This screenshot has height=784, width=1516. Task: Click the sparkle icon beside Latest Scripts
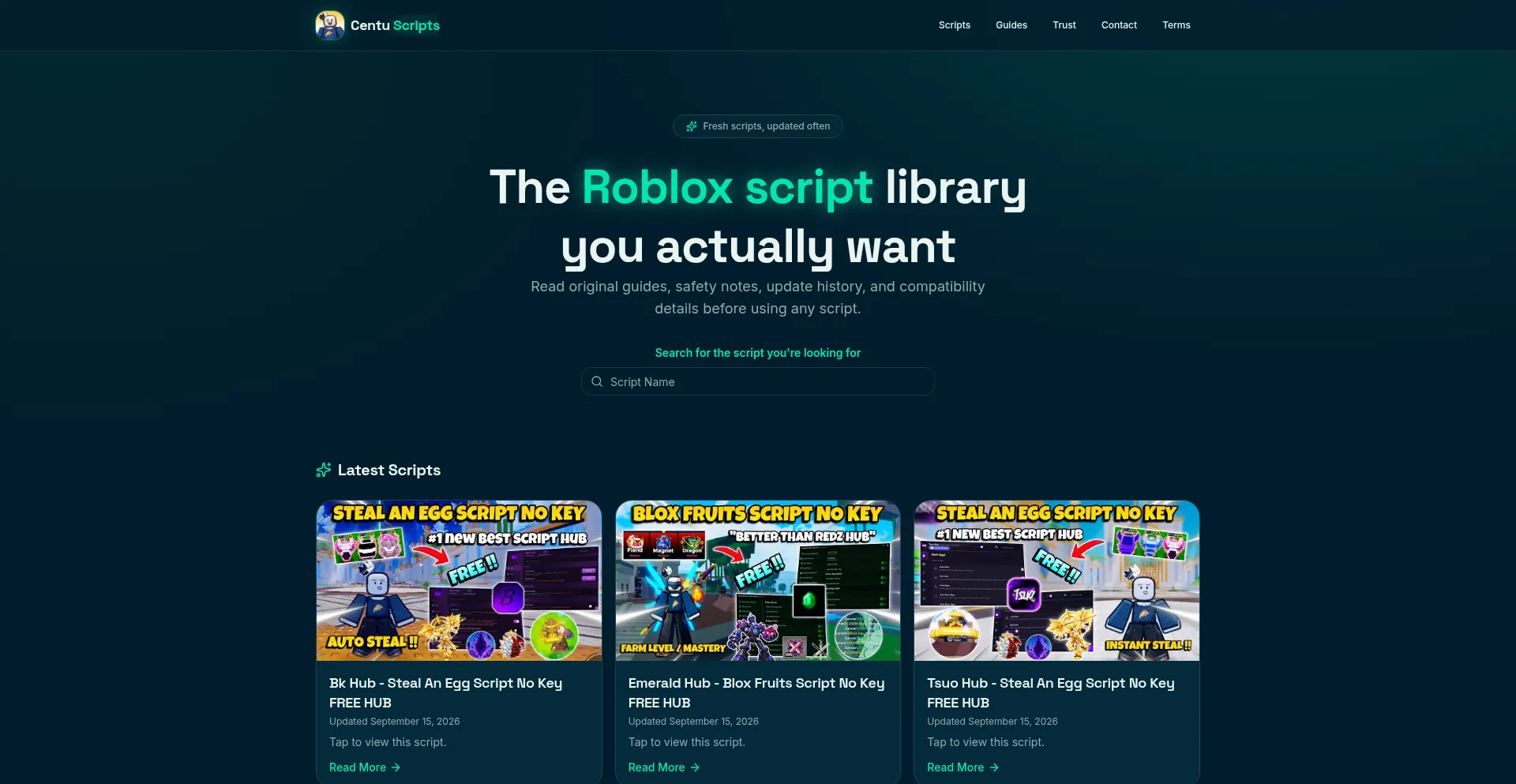tap(324, 470)
